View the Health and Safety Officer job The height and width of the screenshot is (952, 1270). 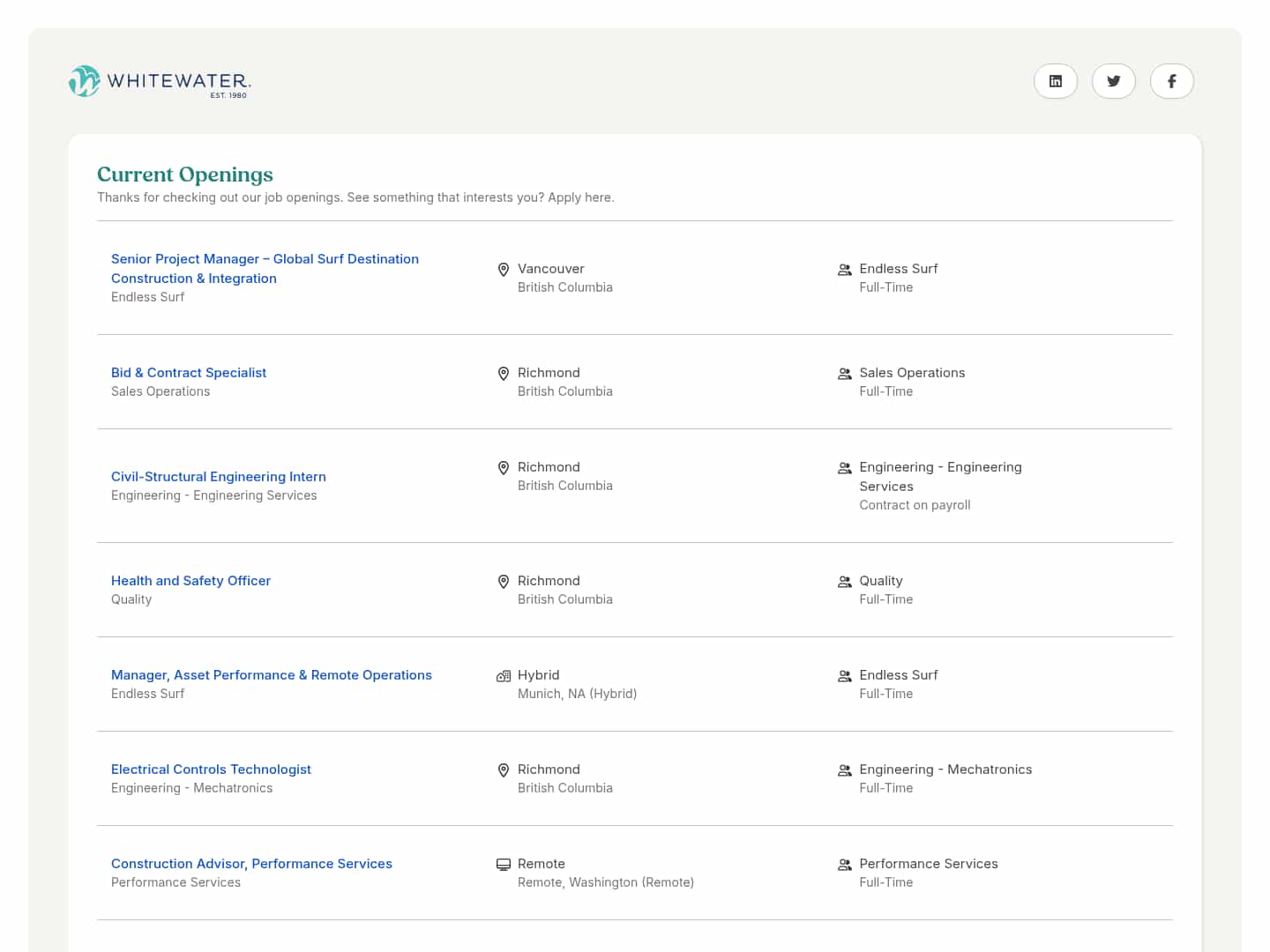pos(190,581)
